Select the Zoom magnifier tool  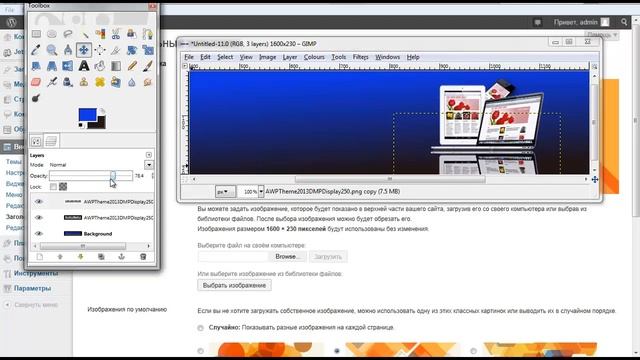(52, 50)
